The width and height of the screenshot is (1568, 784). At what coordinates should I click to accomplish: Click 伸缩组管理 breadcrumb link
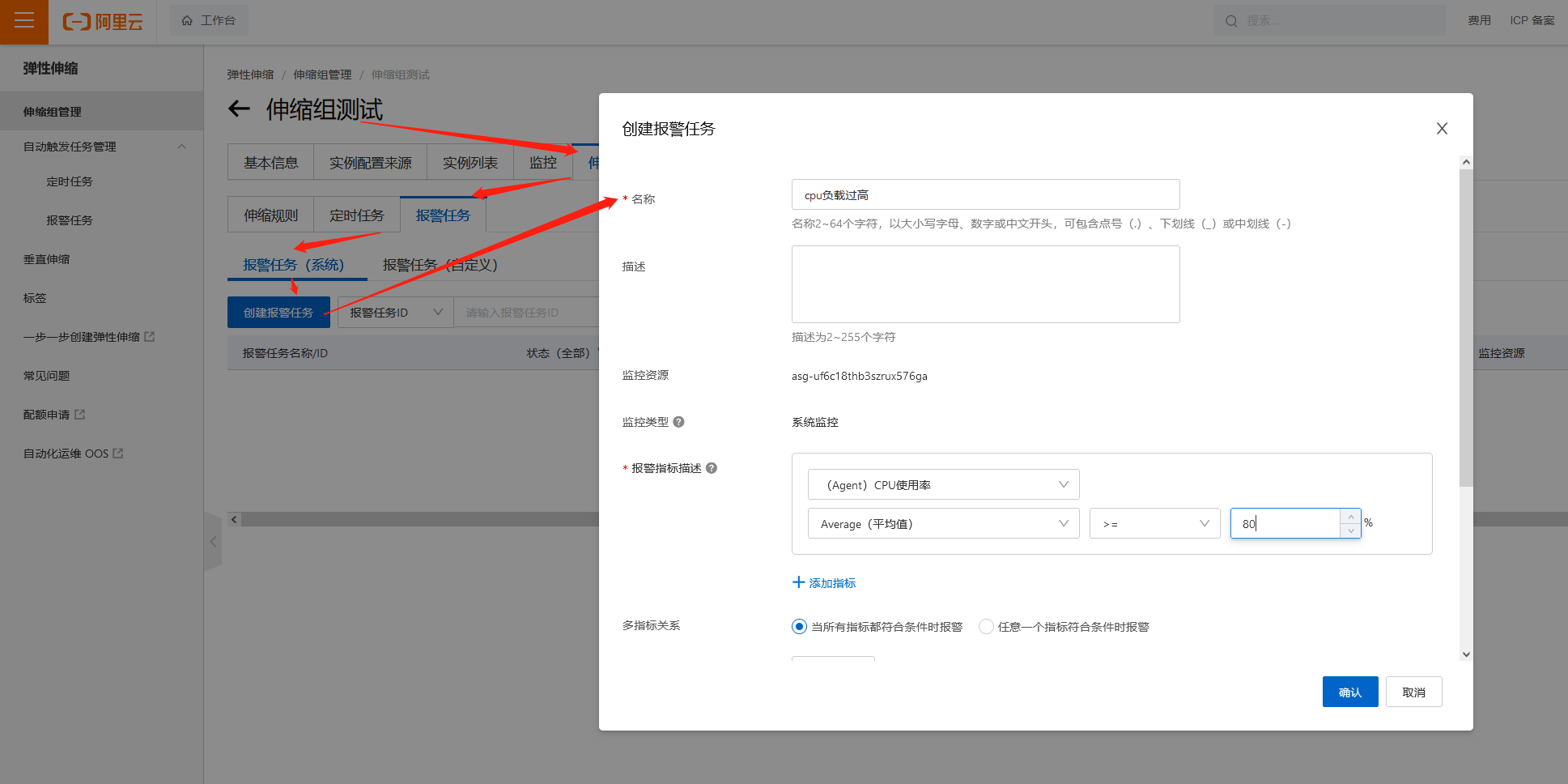click(x=322, y=75)
